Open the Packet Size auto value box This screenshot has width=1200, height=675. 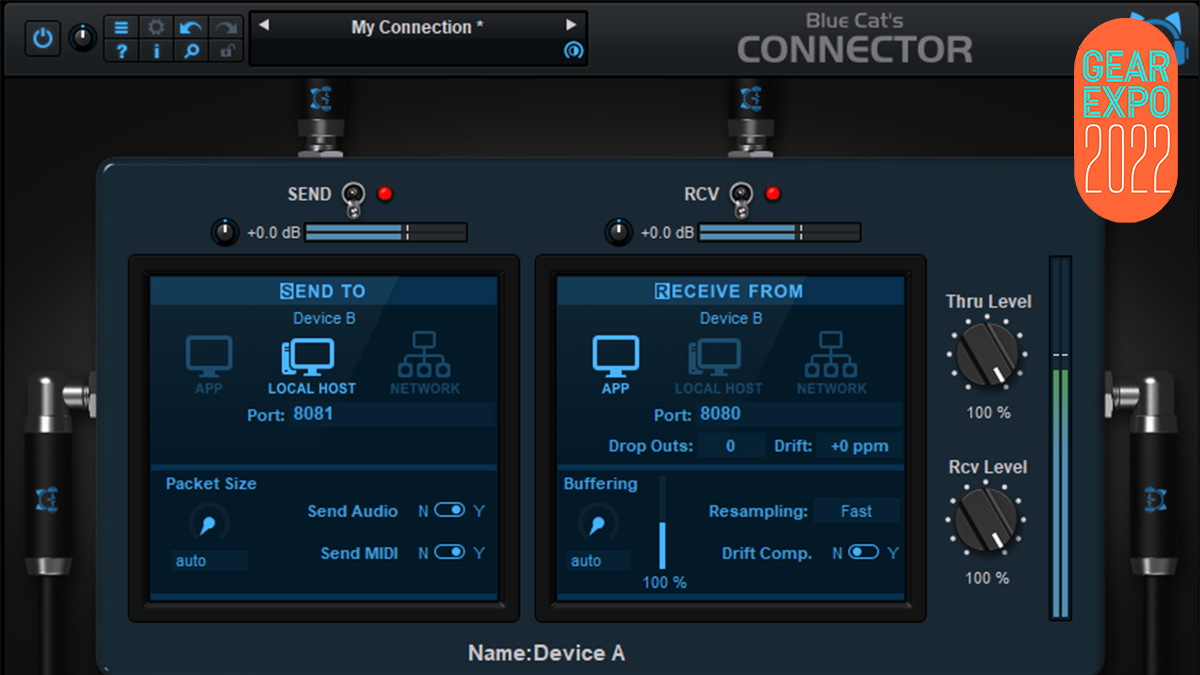tap(208, 561)
